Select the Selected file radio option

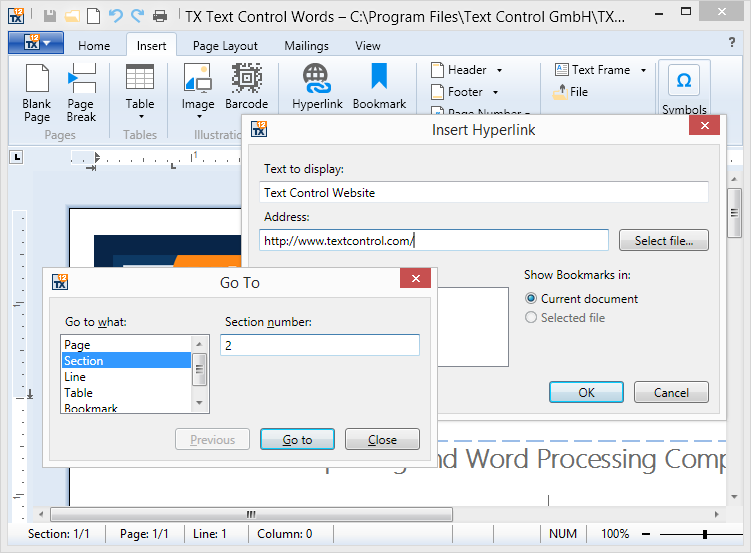(532, 318)
